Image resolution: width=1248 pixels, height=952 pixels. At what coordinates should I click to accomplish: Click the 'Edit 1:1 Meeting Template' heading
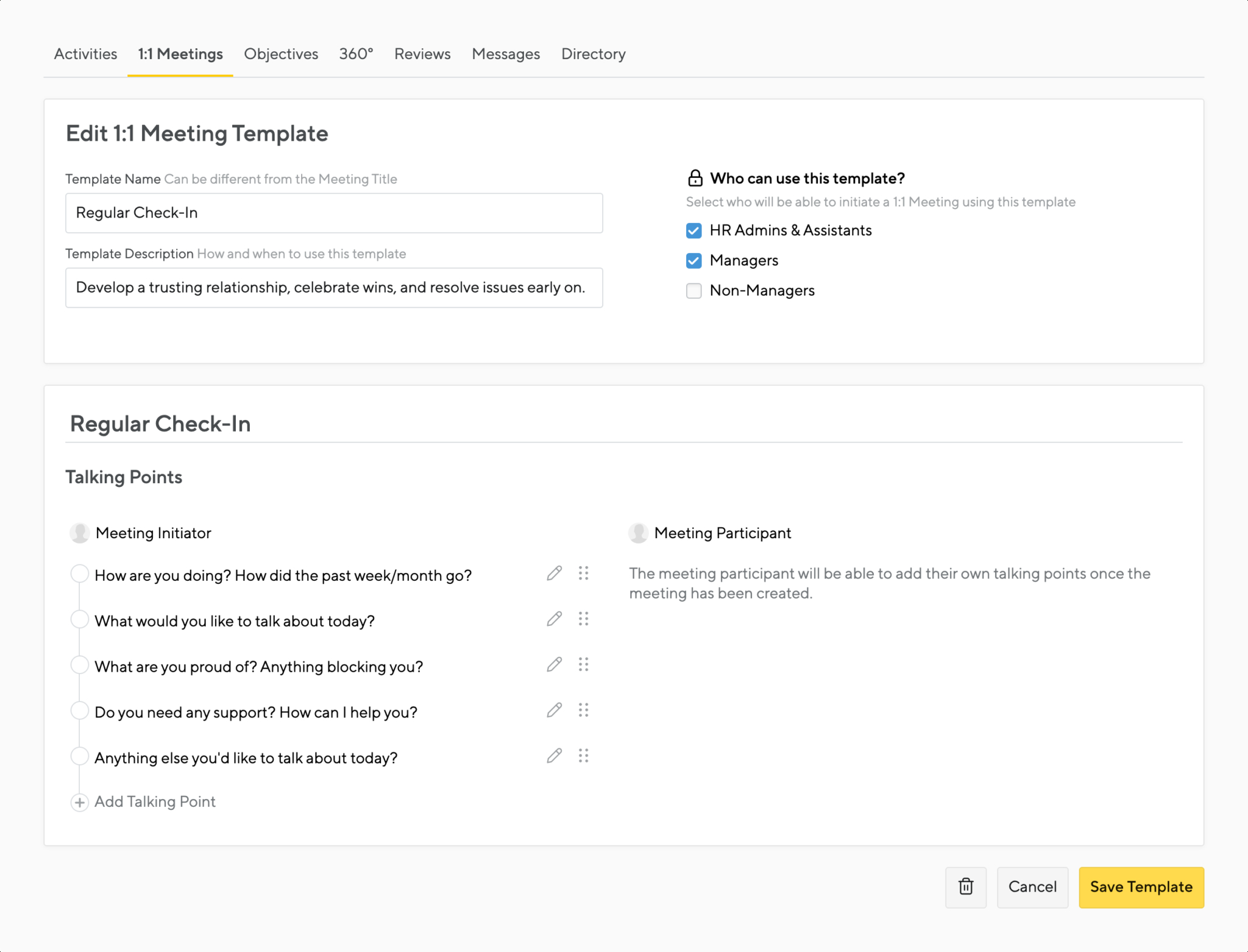(x=197, y=133)
